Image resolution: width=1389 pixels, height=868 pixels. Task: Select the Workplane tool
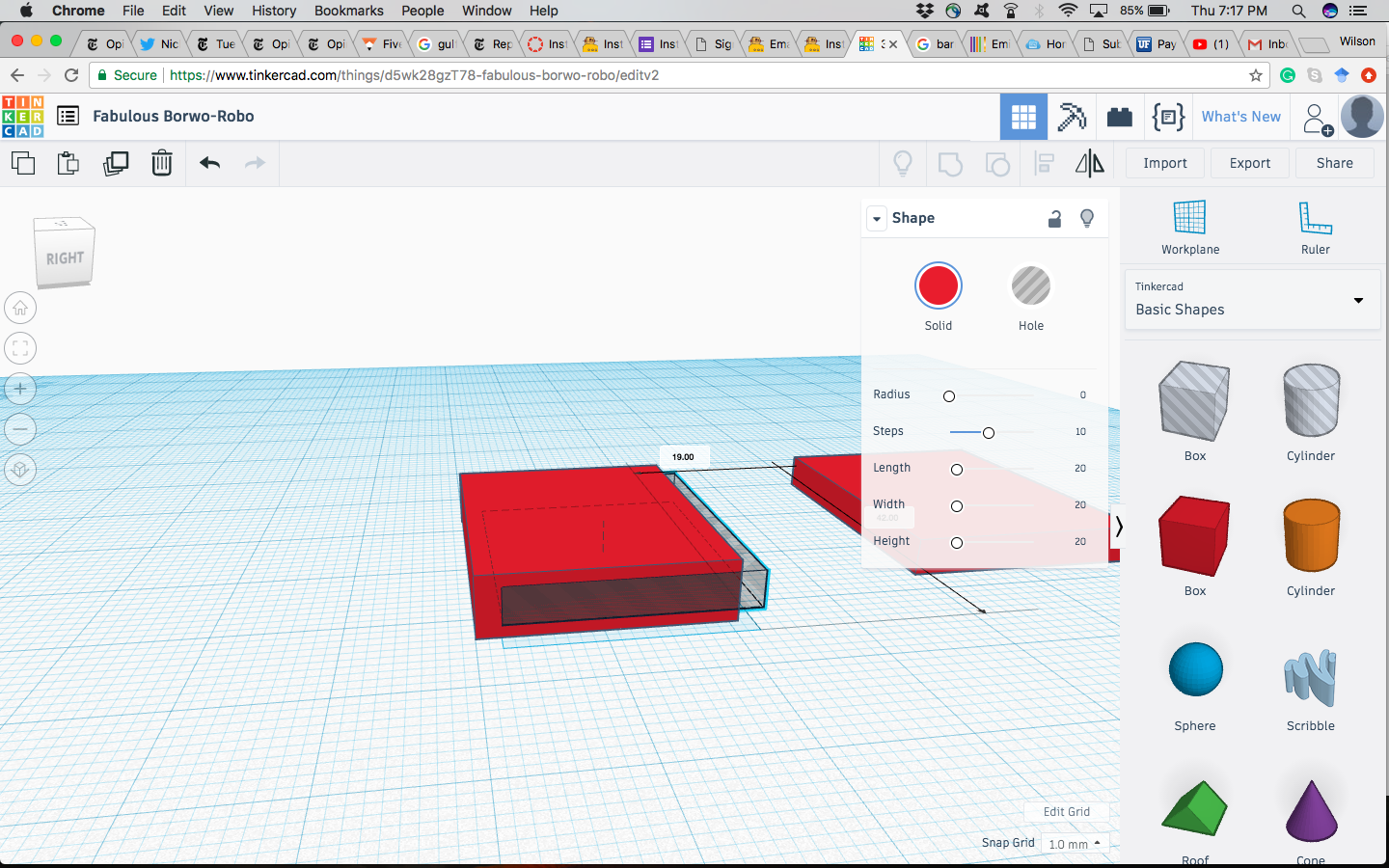[x=1189, y=228]
